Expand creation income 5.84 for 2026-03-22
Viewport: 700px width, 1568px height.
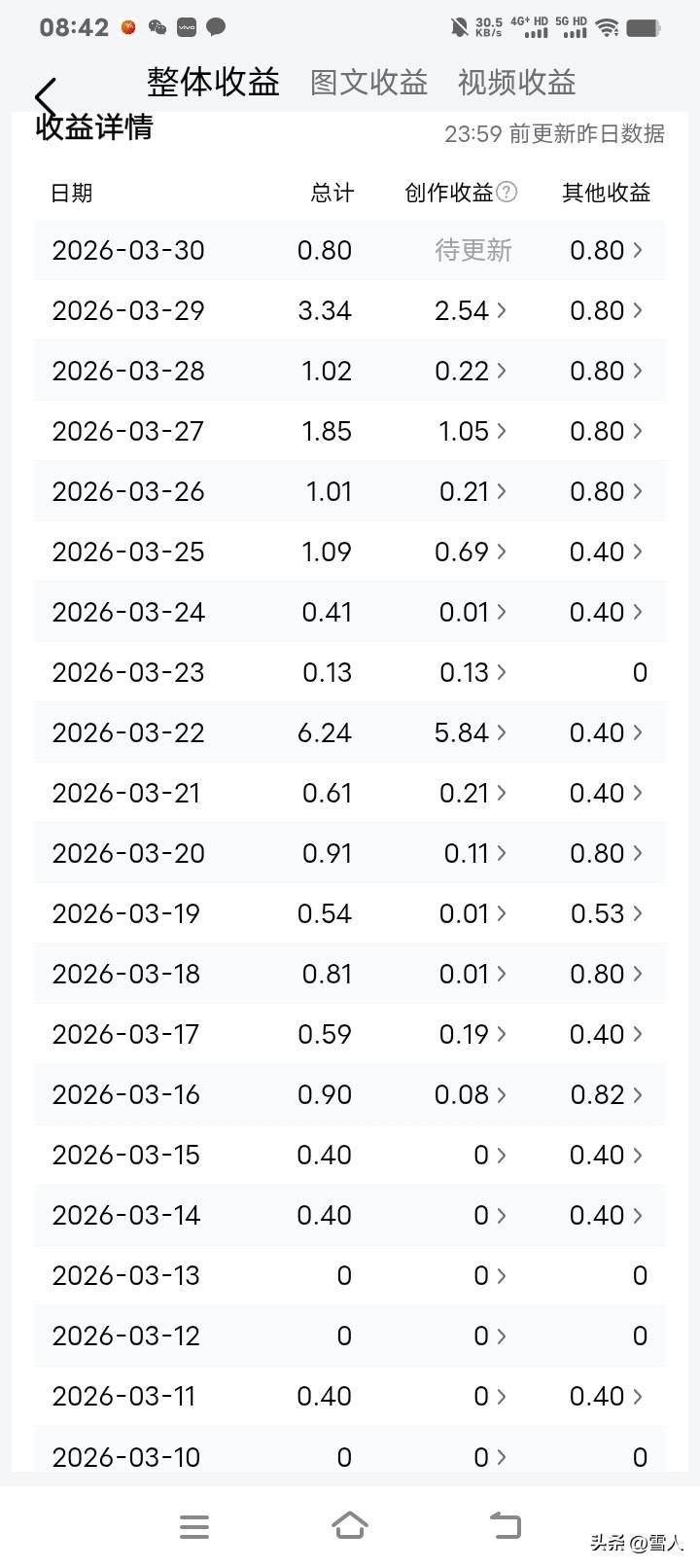tap(472, 732)
